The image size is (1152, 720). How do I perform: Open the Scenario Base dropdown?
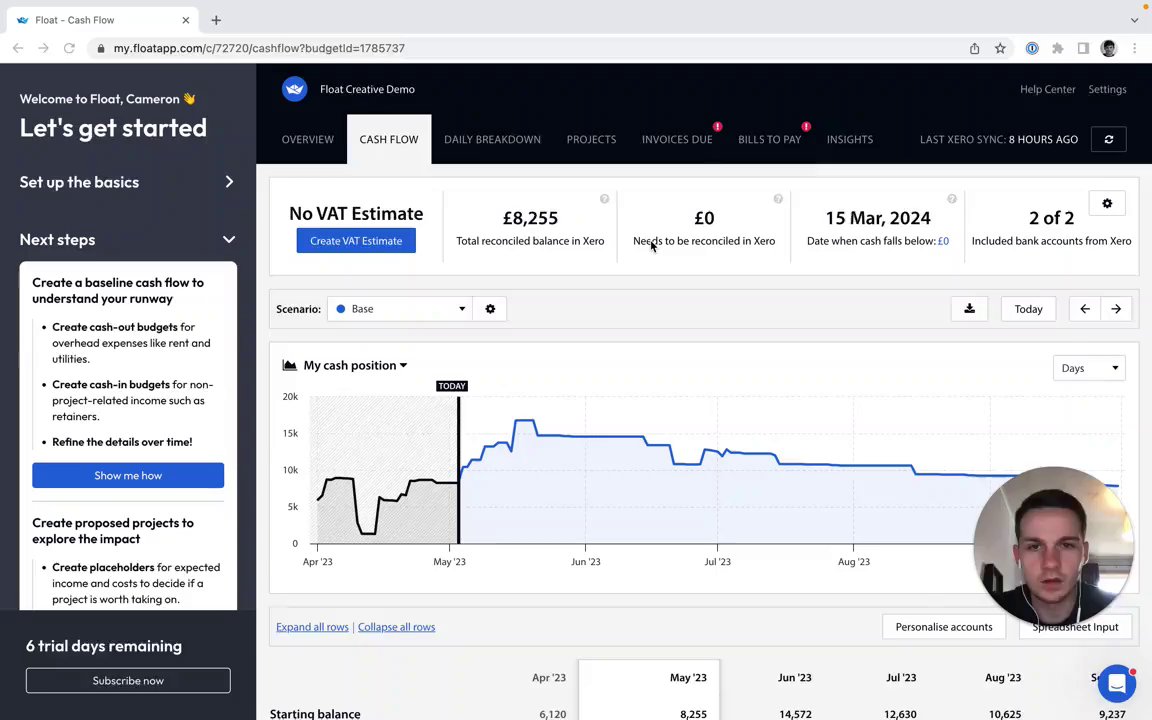click(400, 309)
